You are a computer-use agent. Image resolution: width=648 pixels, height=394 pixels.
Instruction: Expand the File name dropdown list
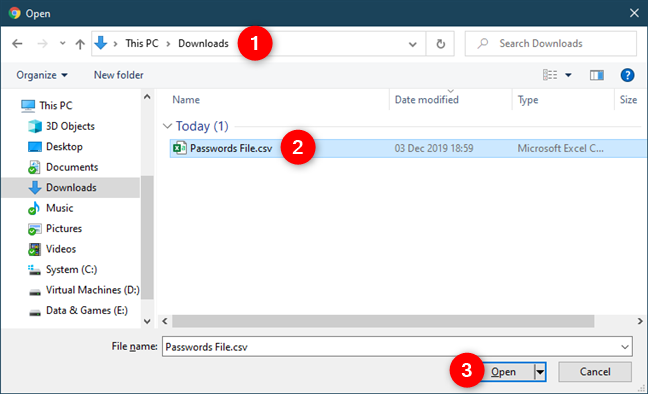(625, 347)
